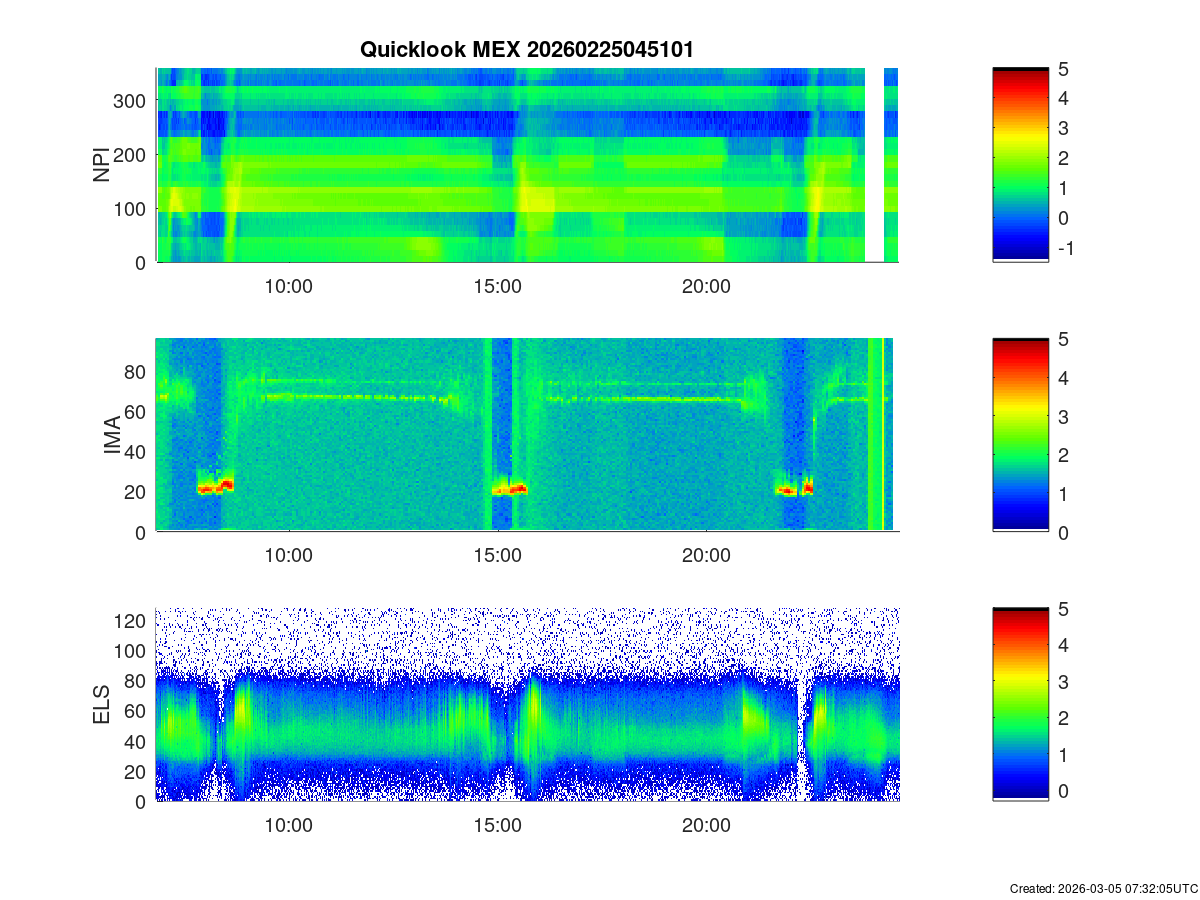
Task: Click the 120 tick on ELS axis
Action: [131, 621]
